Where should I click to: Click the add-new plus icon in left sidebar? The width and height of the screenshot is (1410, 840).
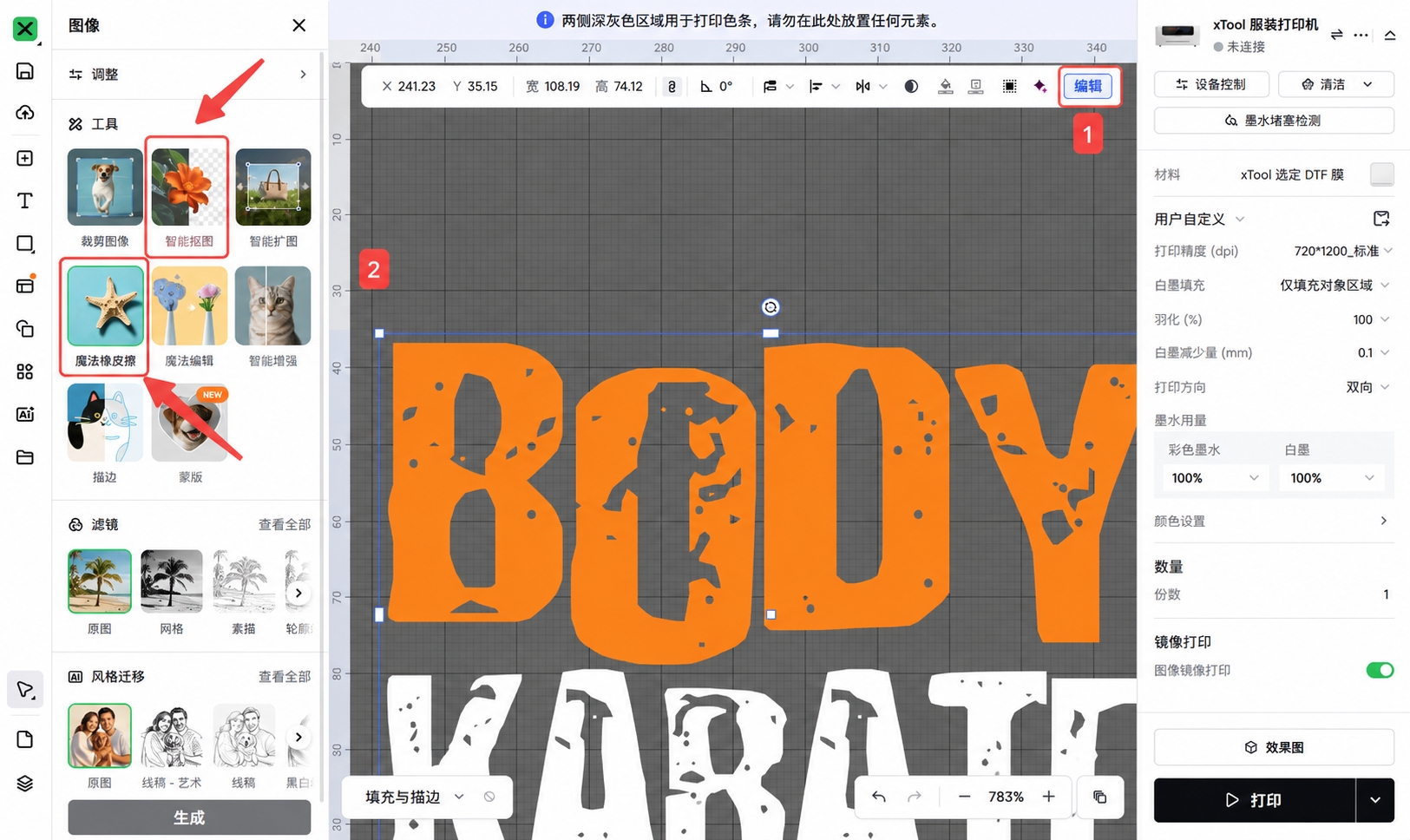pyautogui.click(x=25, y=158)
